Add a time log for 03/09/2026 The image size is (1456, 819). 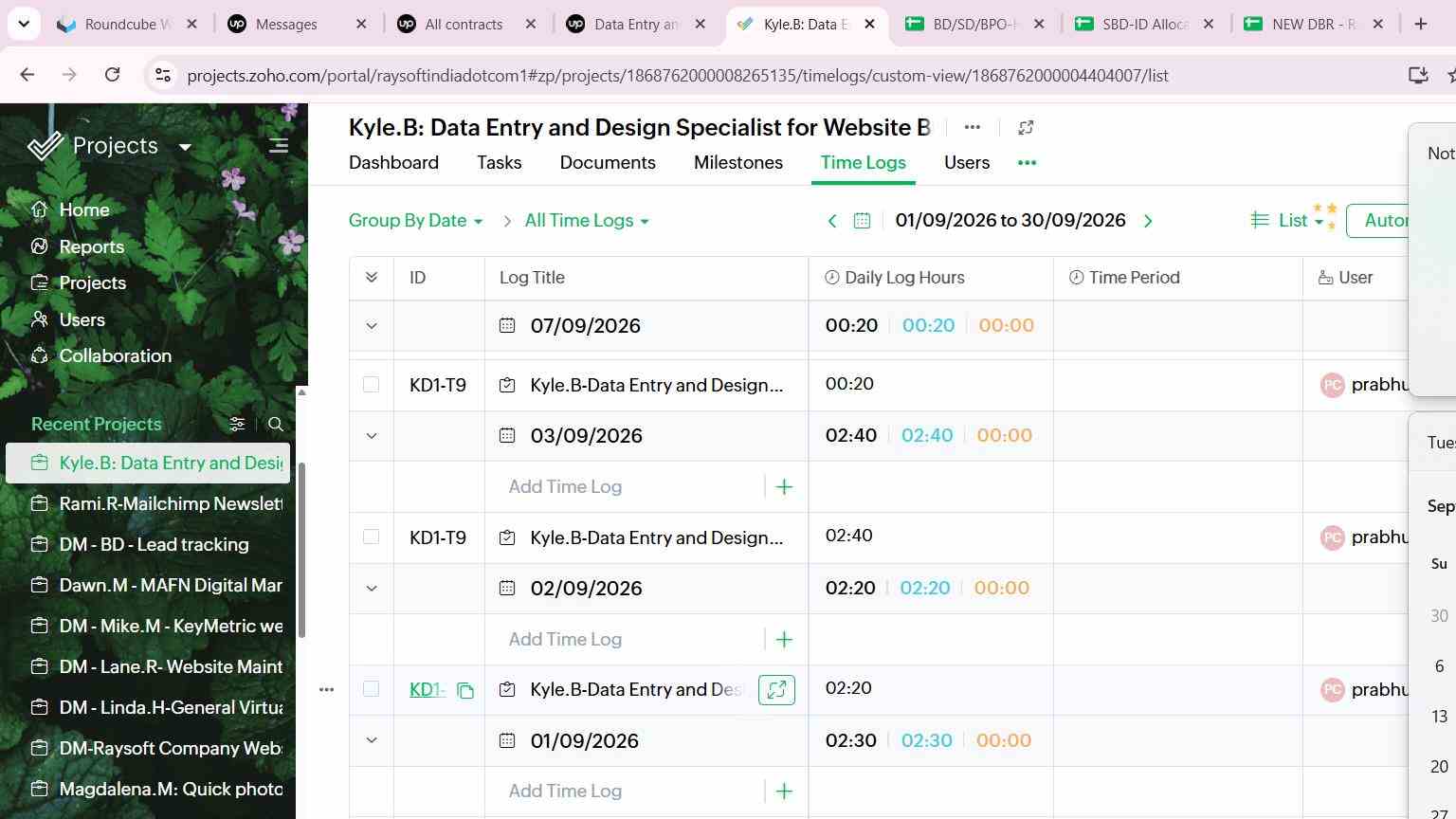tap(784, 487)
